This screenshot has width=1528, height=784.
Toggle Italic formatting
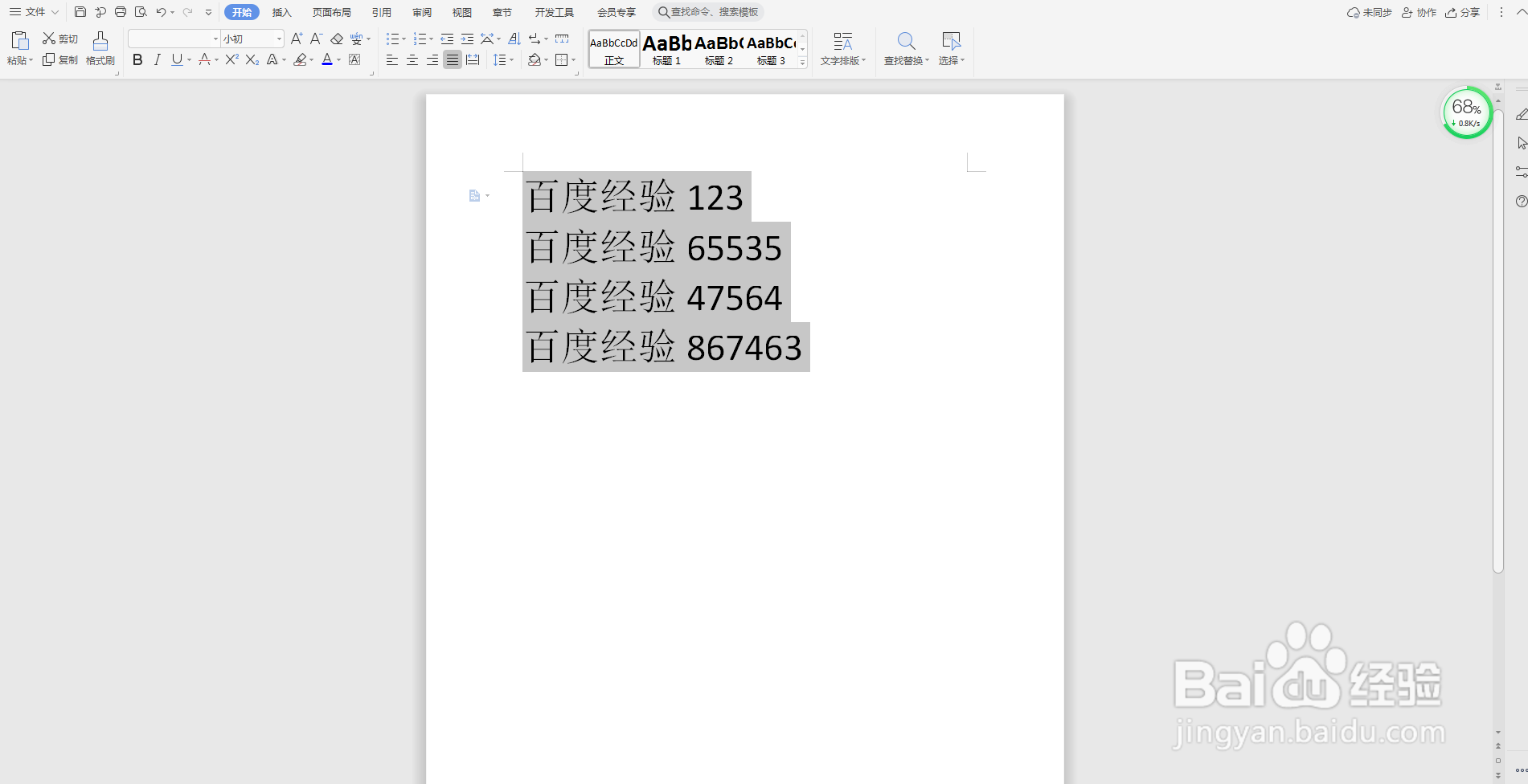(158, 59)
